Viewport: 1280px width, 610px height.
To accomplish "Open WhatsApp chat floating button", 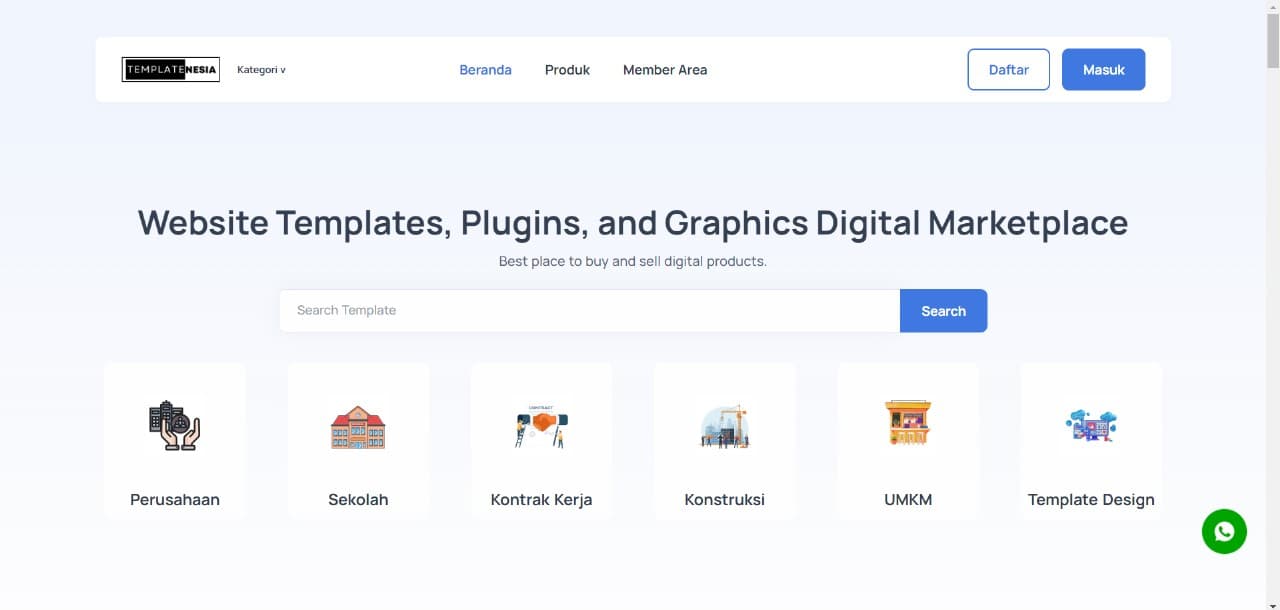I will (x=1224, y=532).
